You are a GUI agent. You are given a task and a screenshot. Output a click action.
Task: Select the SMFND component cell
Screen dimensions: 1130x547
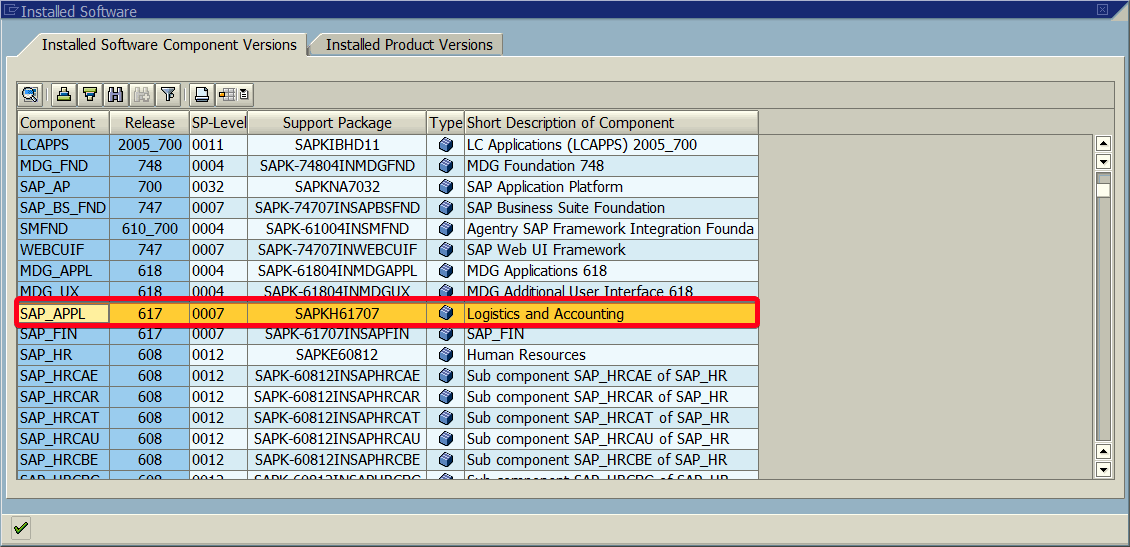point(63,228)
